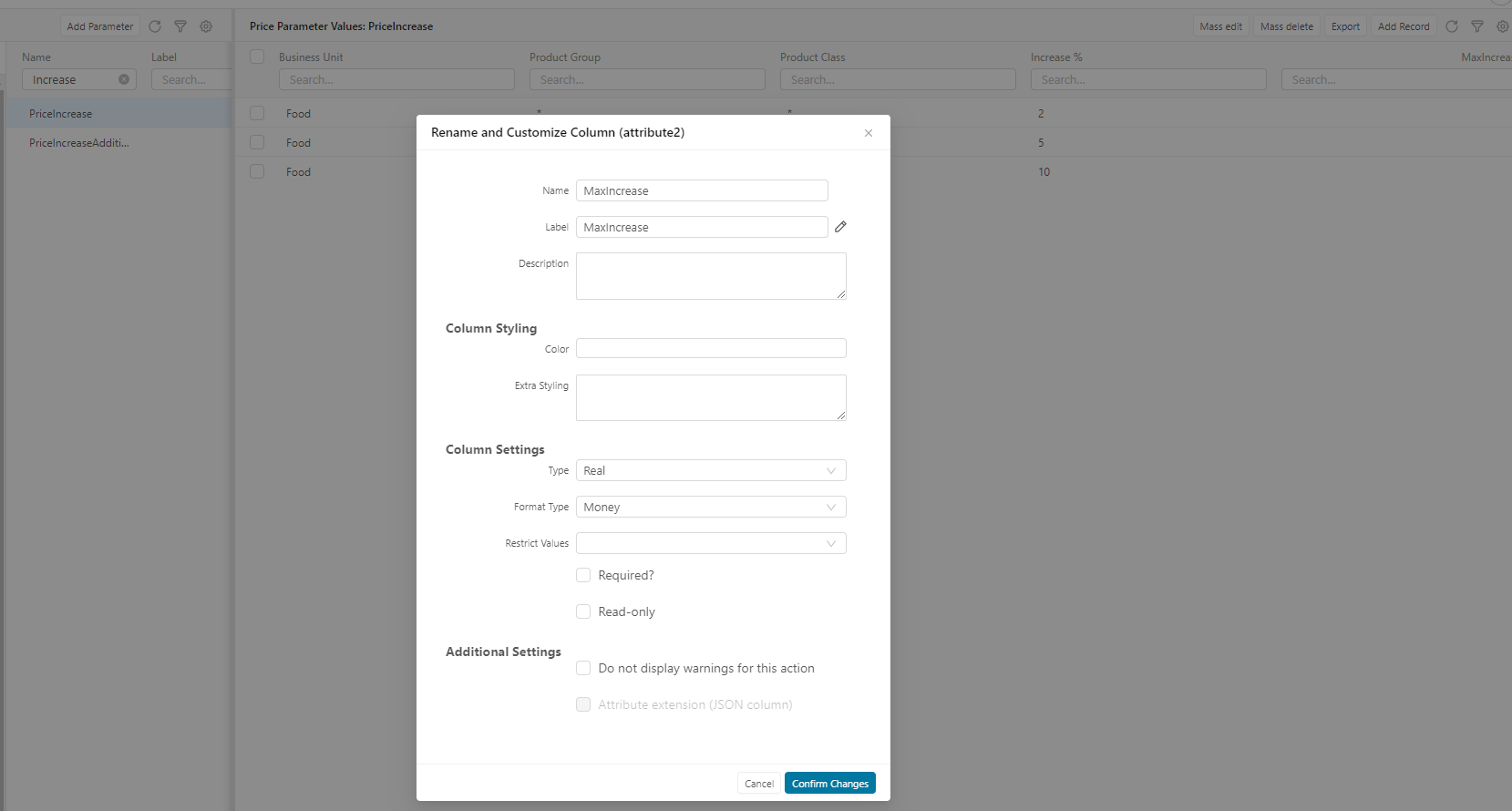1512x811 pixels.
Task: Open filter icon in left parameter panel
Action: tap(180, 26)
